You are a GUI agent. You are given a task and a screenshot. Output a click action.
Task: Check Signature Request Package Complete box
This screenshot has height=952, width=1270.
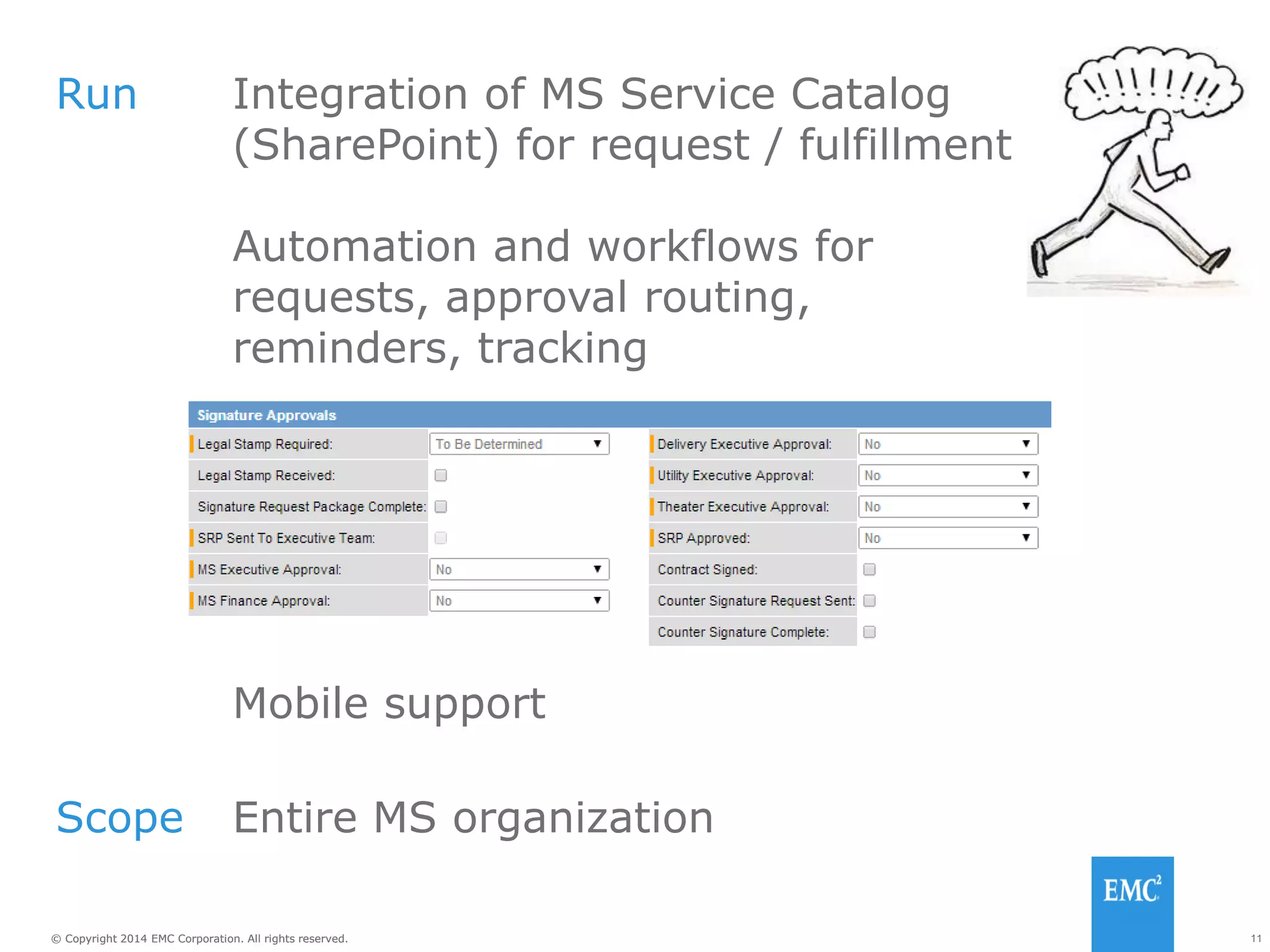[441, 507]
